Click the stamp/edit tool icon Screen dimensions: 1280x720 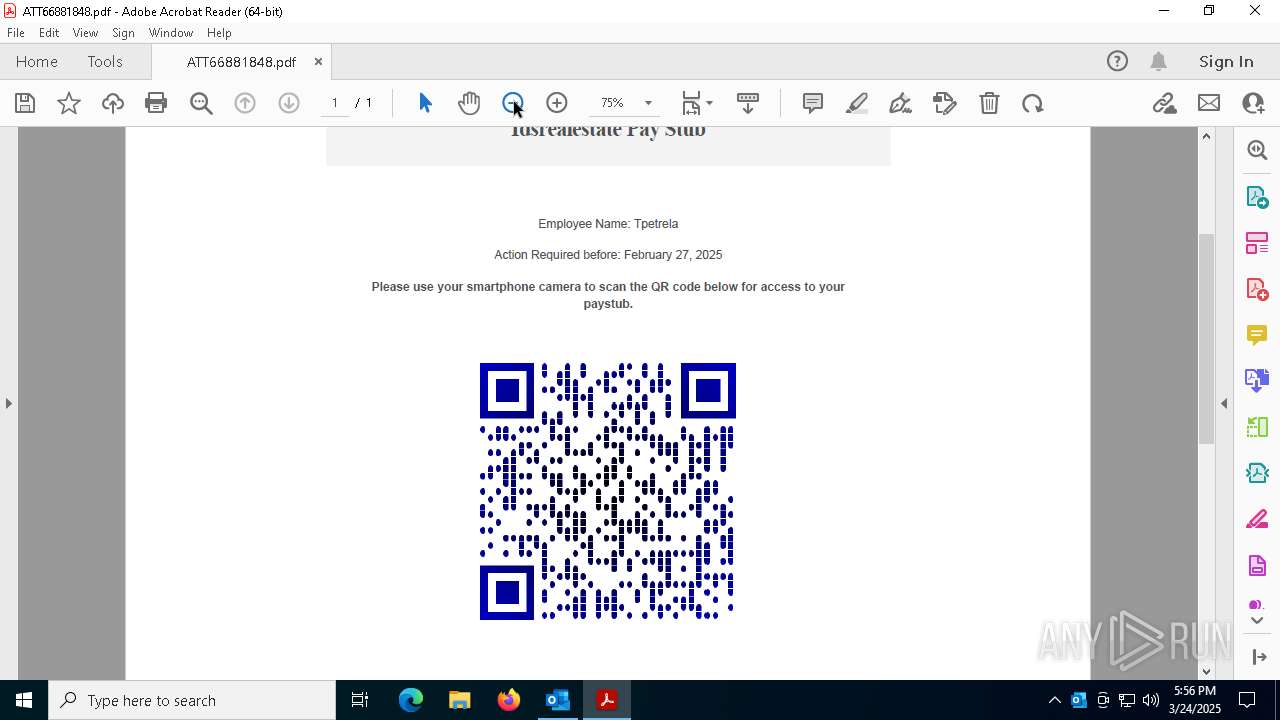click(x=945, y=103)
